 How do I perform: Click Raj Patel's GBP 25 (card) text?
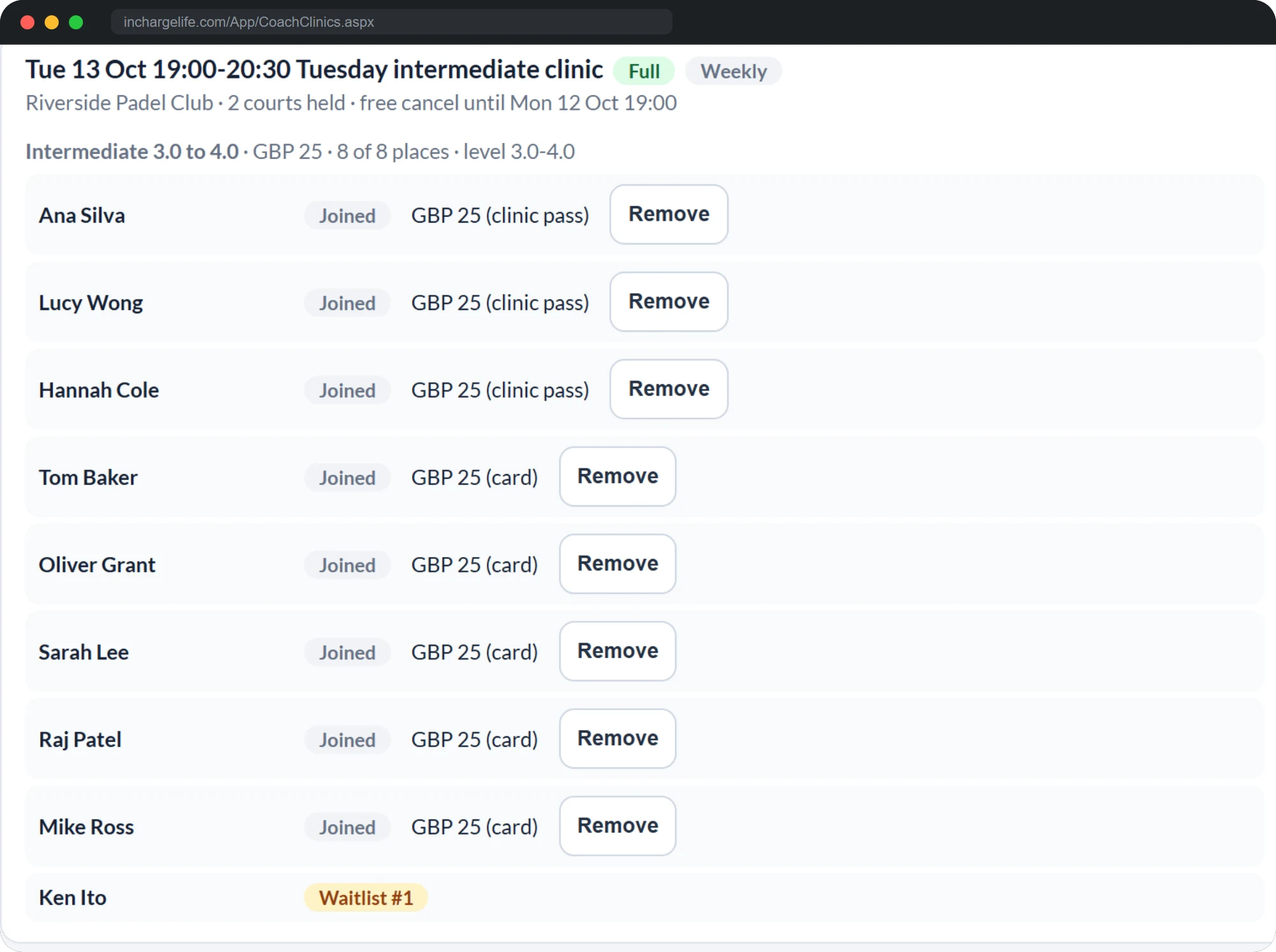point(474,740)
